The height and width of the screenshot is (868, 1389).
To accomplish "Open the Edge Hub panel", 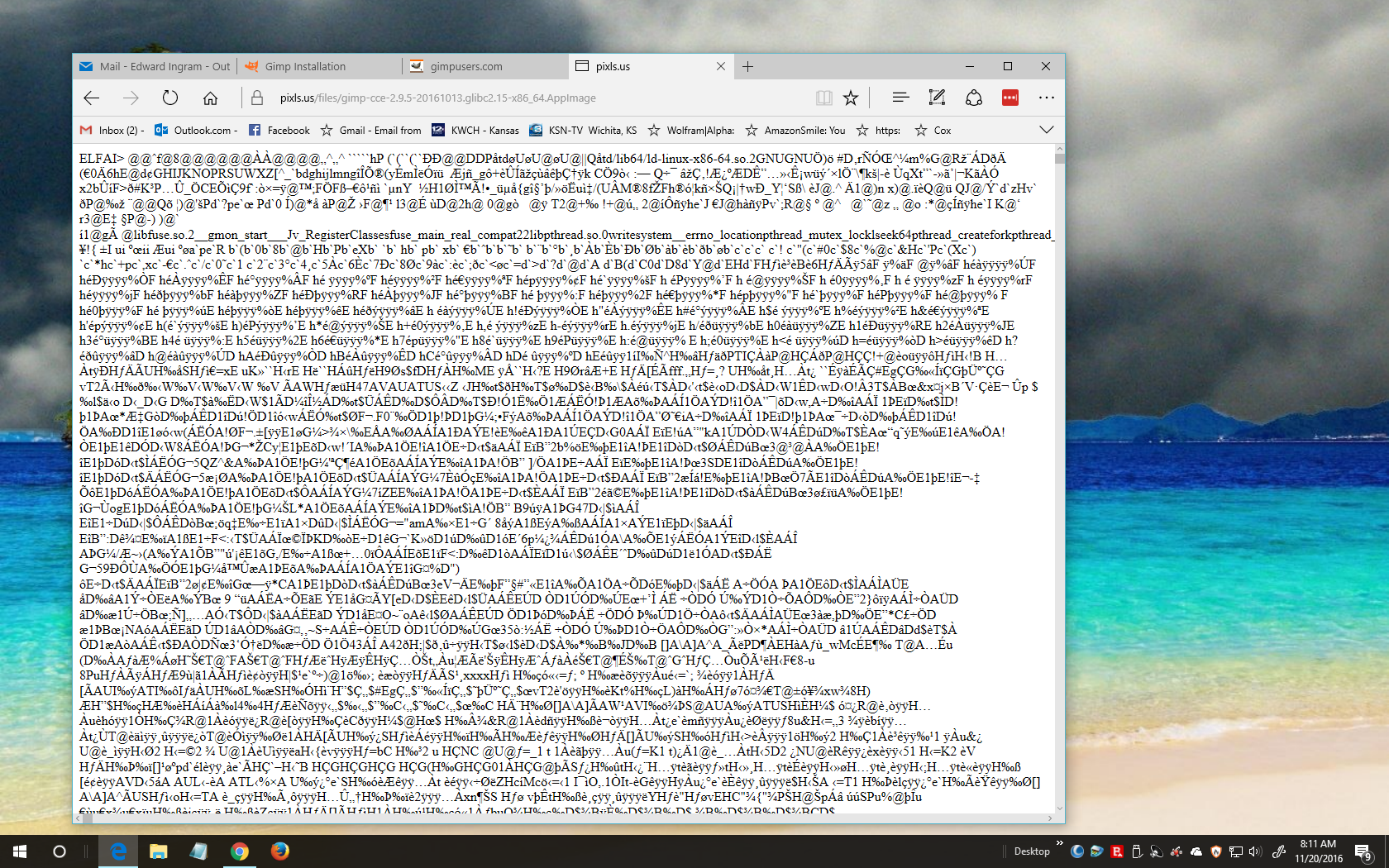I will pyautogui.click(x=900, y=98).
